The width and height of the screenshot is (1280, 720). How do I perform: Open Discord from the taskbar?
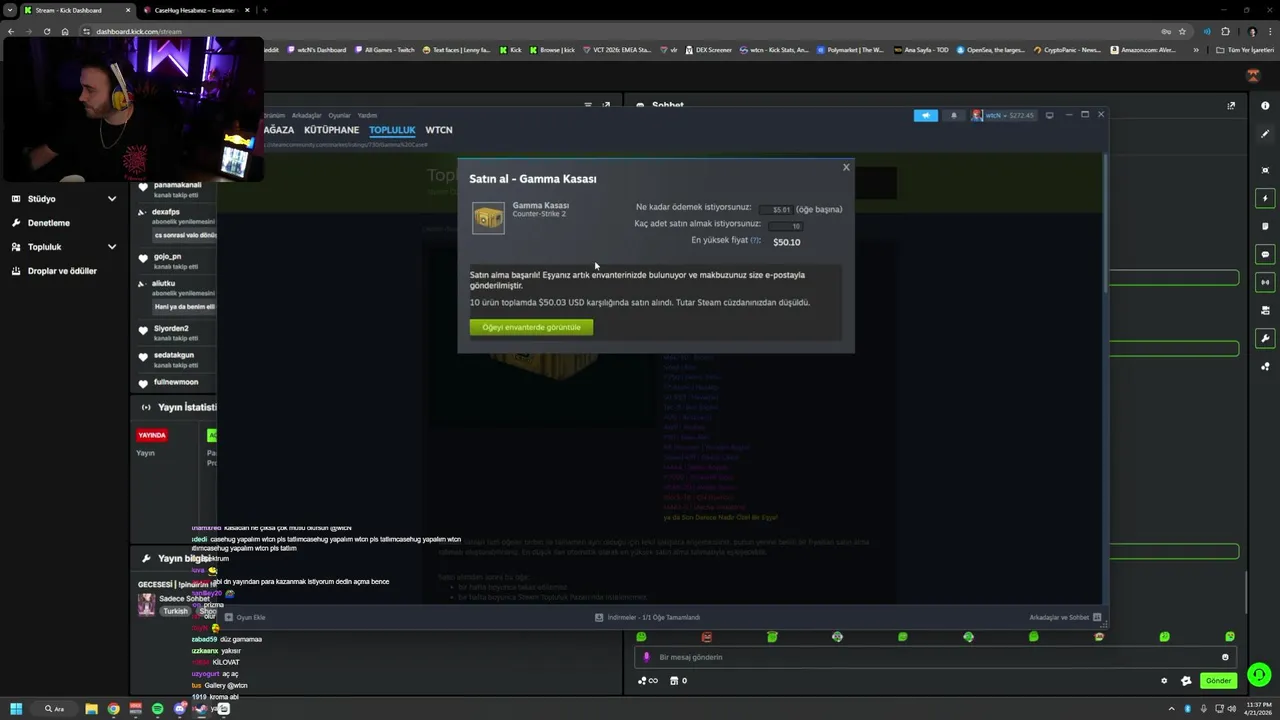click(179, 709)
